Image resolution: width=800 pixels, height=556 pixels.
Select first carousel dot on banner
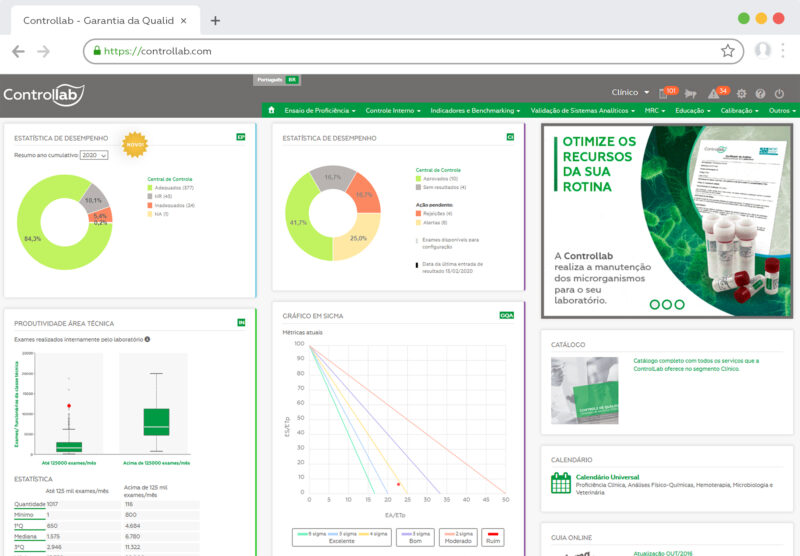click(655, 305)
